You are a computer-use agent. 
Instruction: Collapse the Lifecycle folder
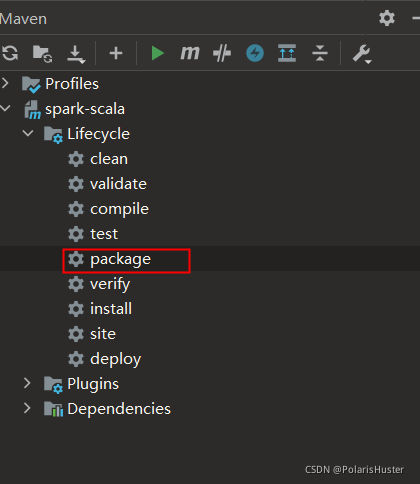tap(28, 133)
